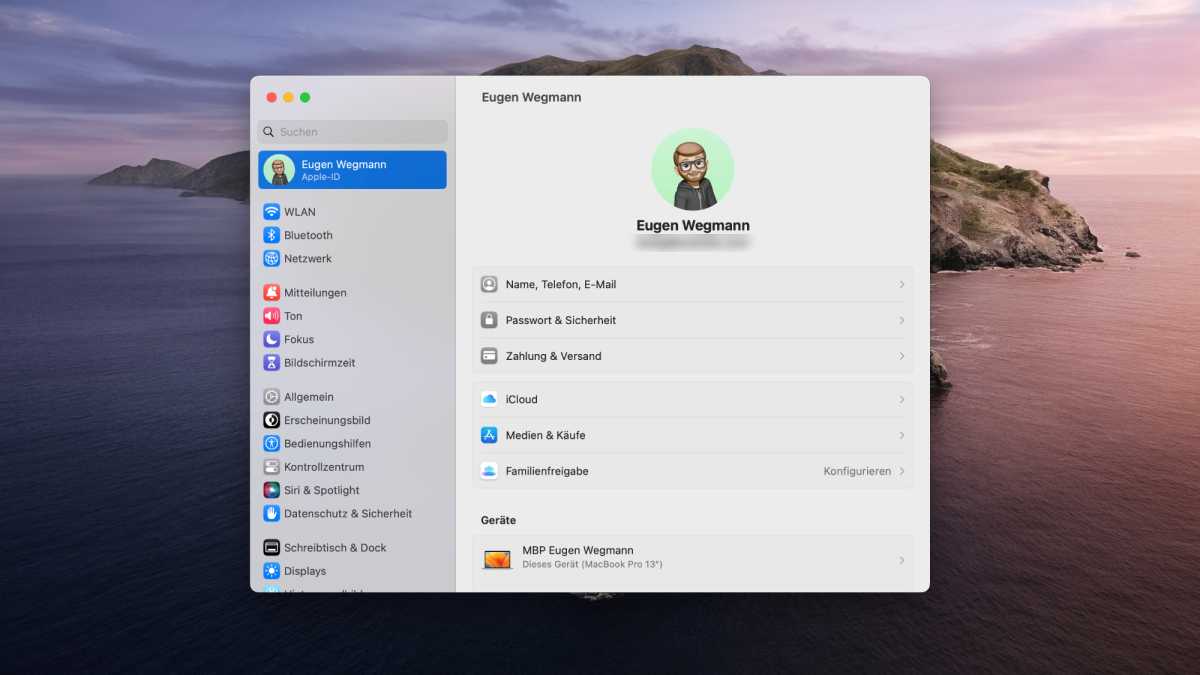Click the Ton speaker icon
This screenshot has height=675, width=1200.
271,316
